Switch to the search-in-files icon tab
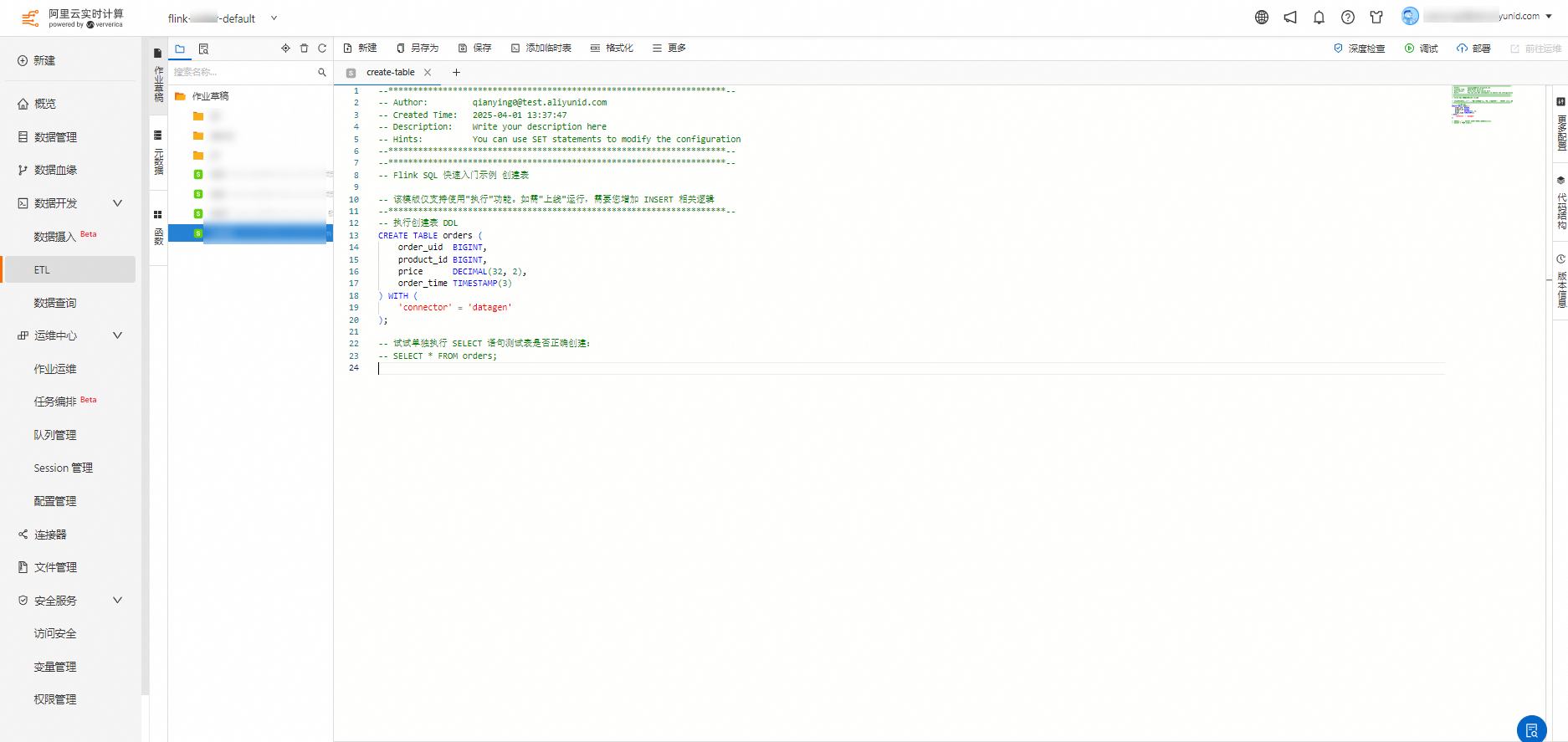The width and height of the screenshot is (1568, 742). click(203, 49)
